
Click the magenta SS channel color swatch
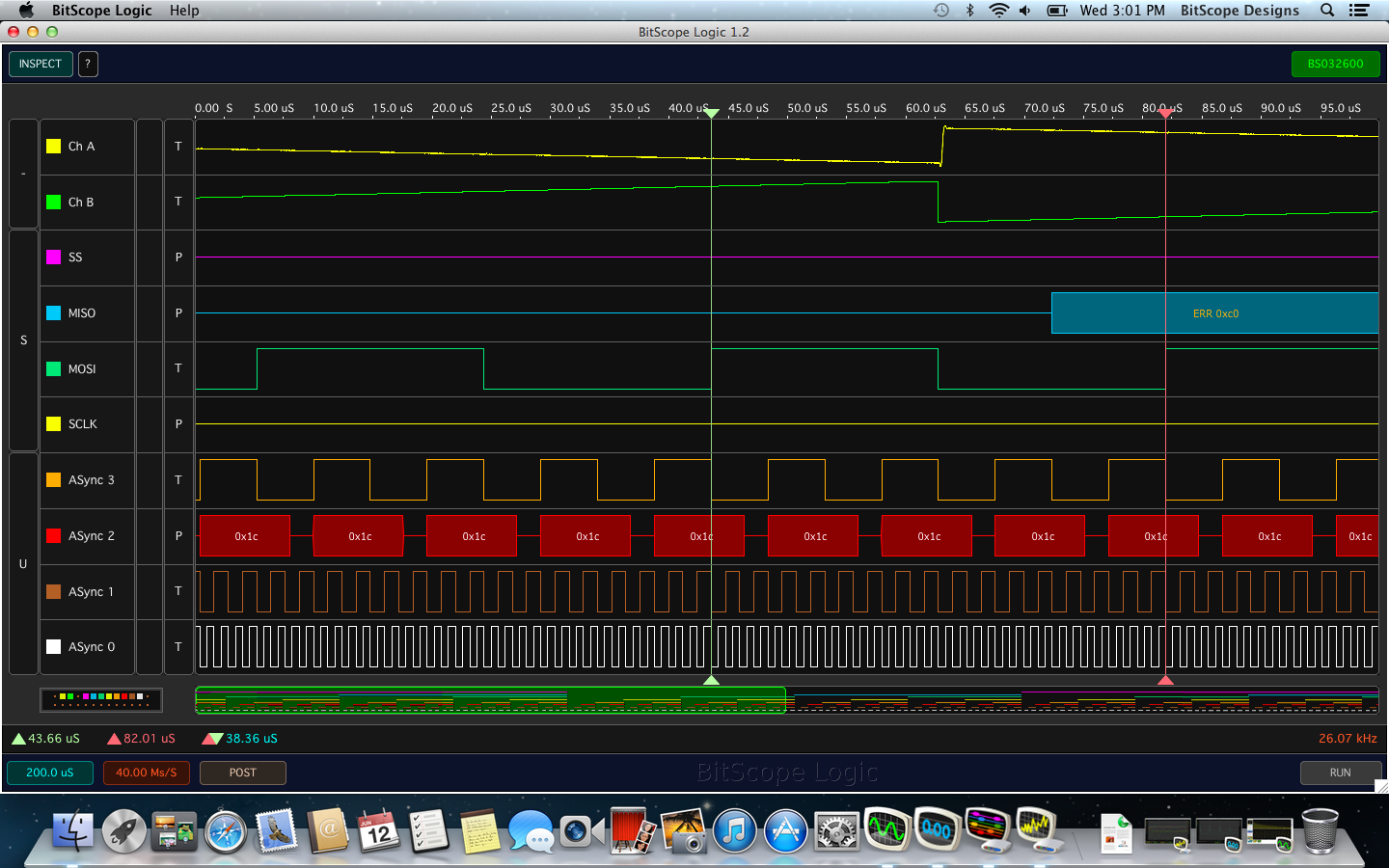click(x=54, y=258)
